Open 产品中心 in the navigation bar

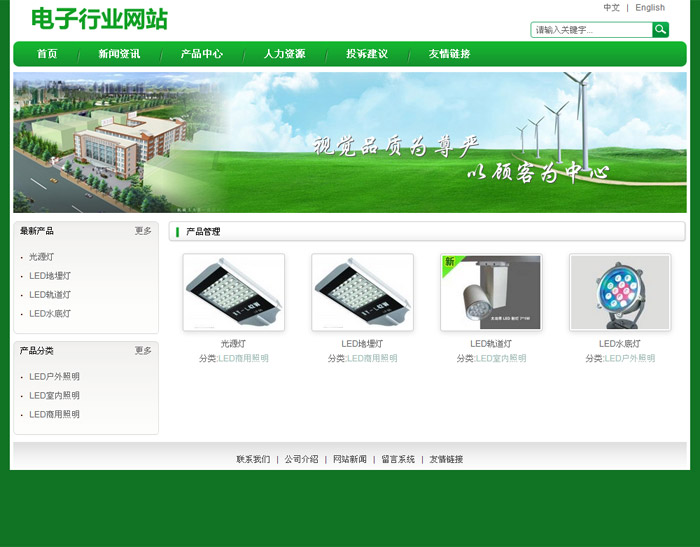click(x=201, y=54)
